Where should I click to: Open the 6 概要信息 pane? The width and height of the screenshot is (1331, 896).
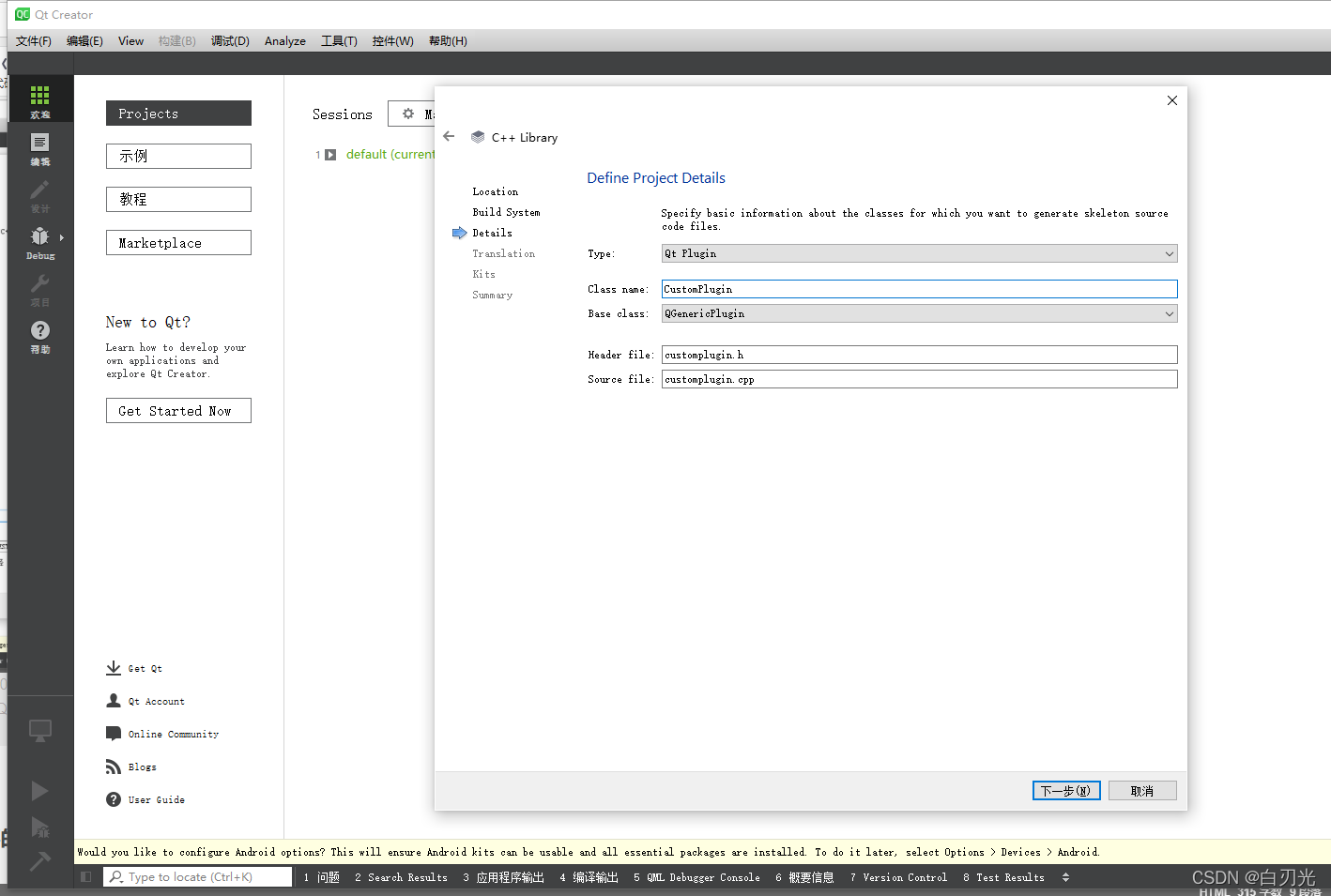(x=804, y=877)
